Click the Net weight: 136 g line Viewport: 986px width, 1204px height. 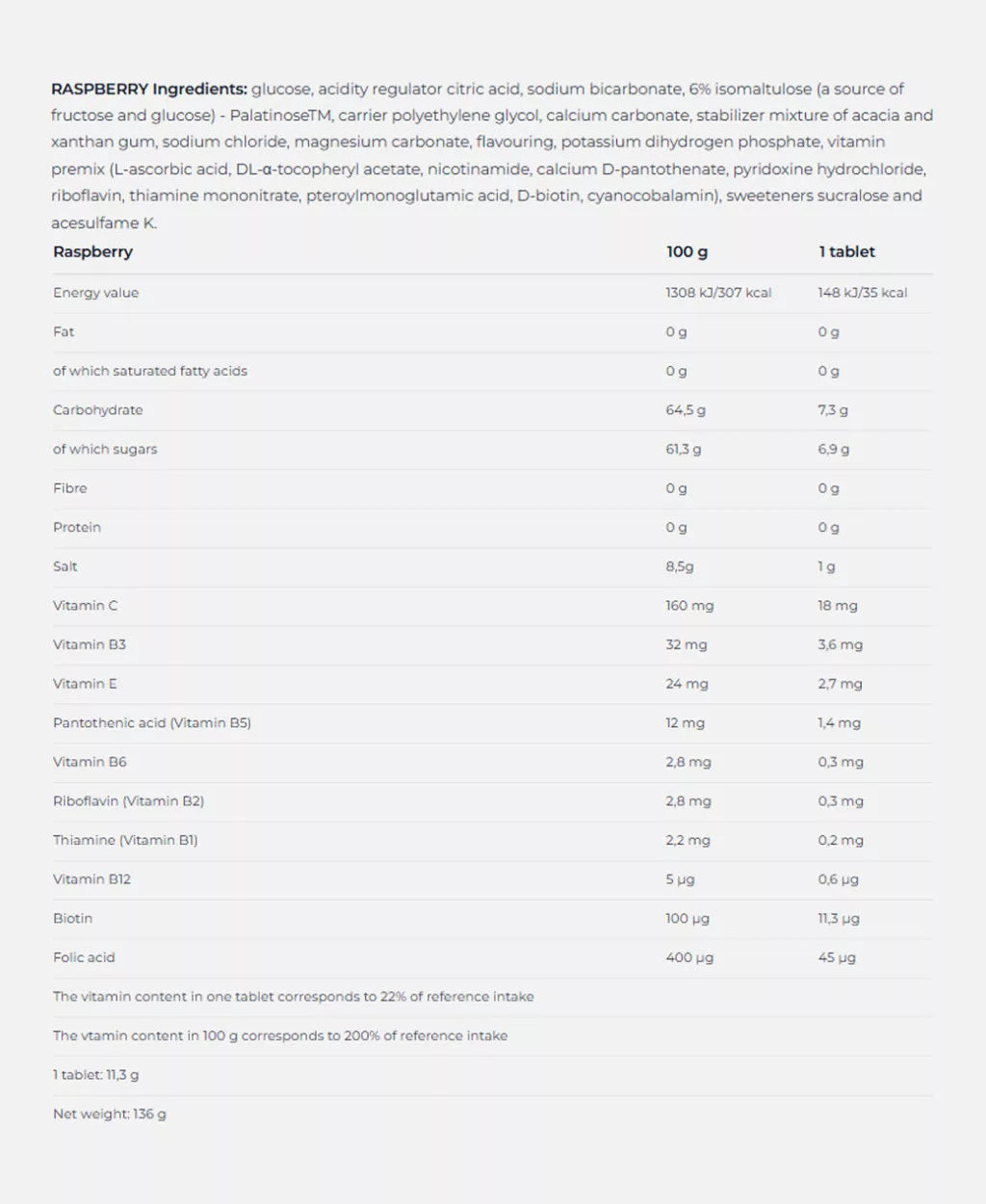109,1114
